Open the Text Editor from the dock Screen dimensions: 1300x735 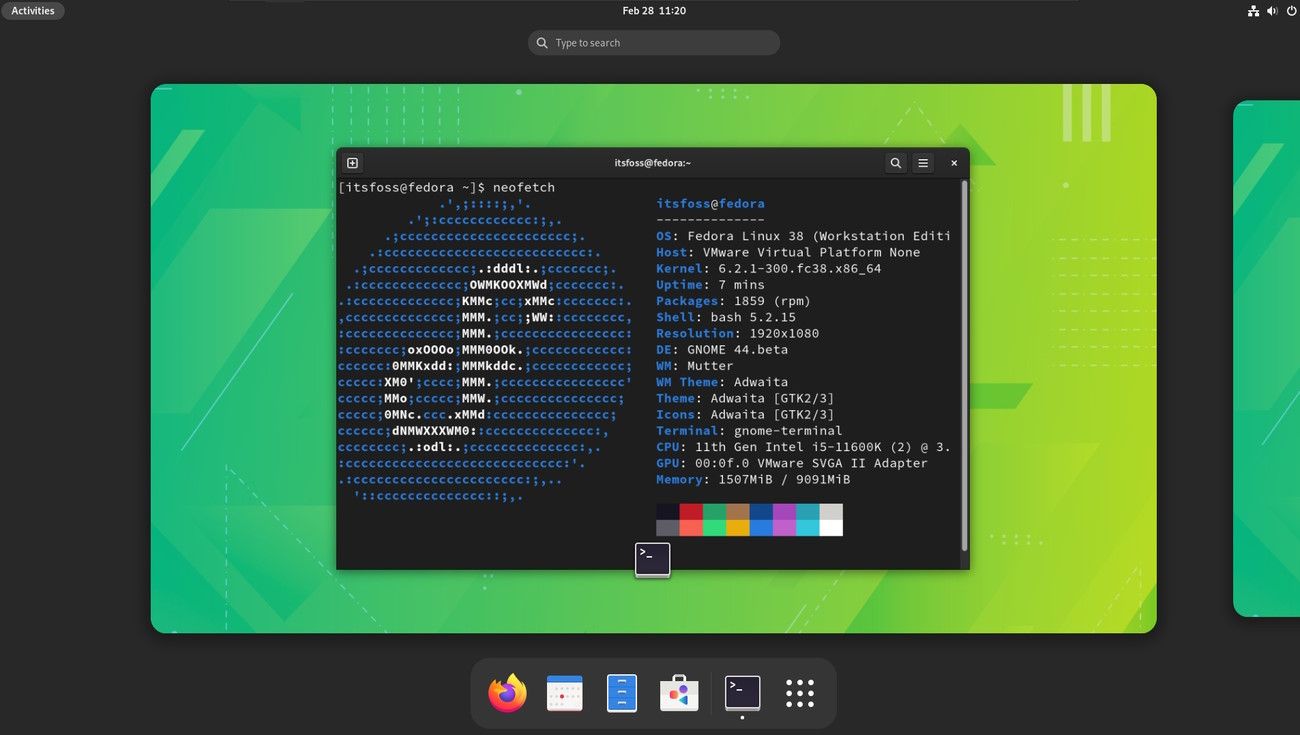tap(622, 692)
